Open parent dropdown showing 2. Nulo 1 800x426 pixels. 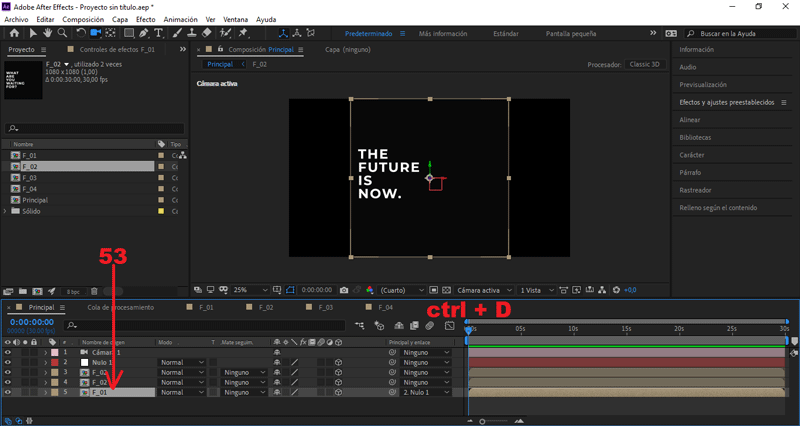coord(426,392)
